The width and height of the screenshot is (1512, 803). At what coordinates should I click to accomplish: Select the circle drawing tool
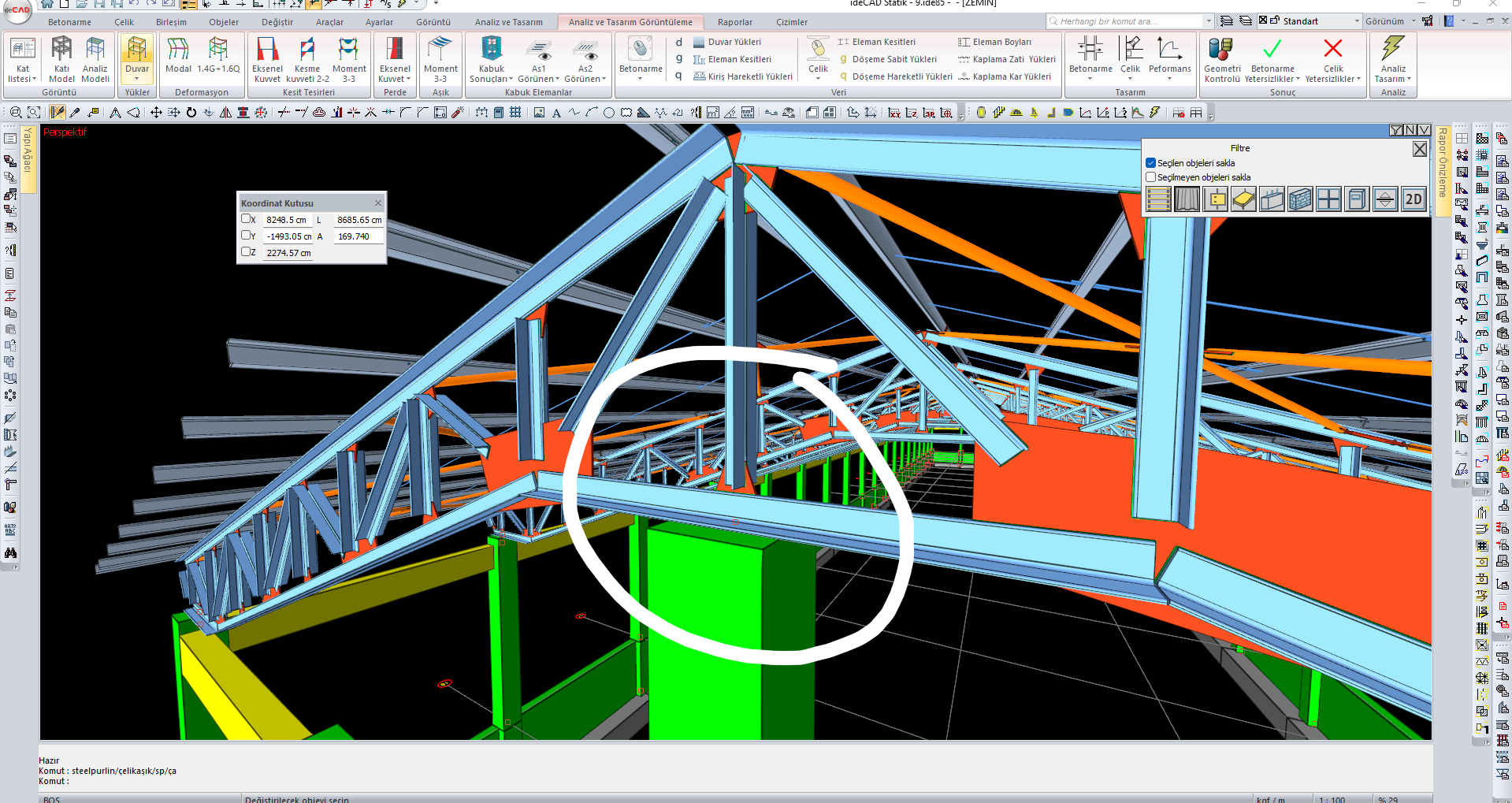(x=608, y=113)
